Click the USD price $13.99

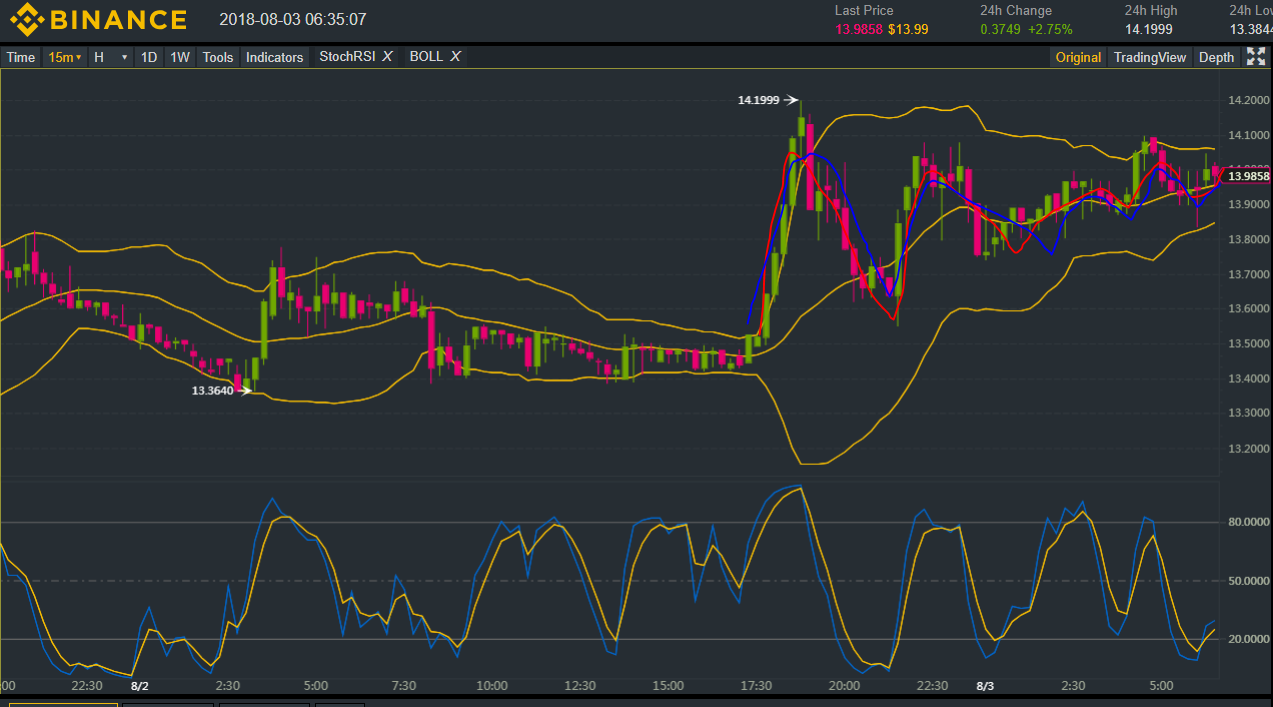tap(908, 29)
